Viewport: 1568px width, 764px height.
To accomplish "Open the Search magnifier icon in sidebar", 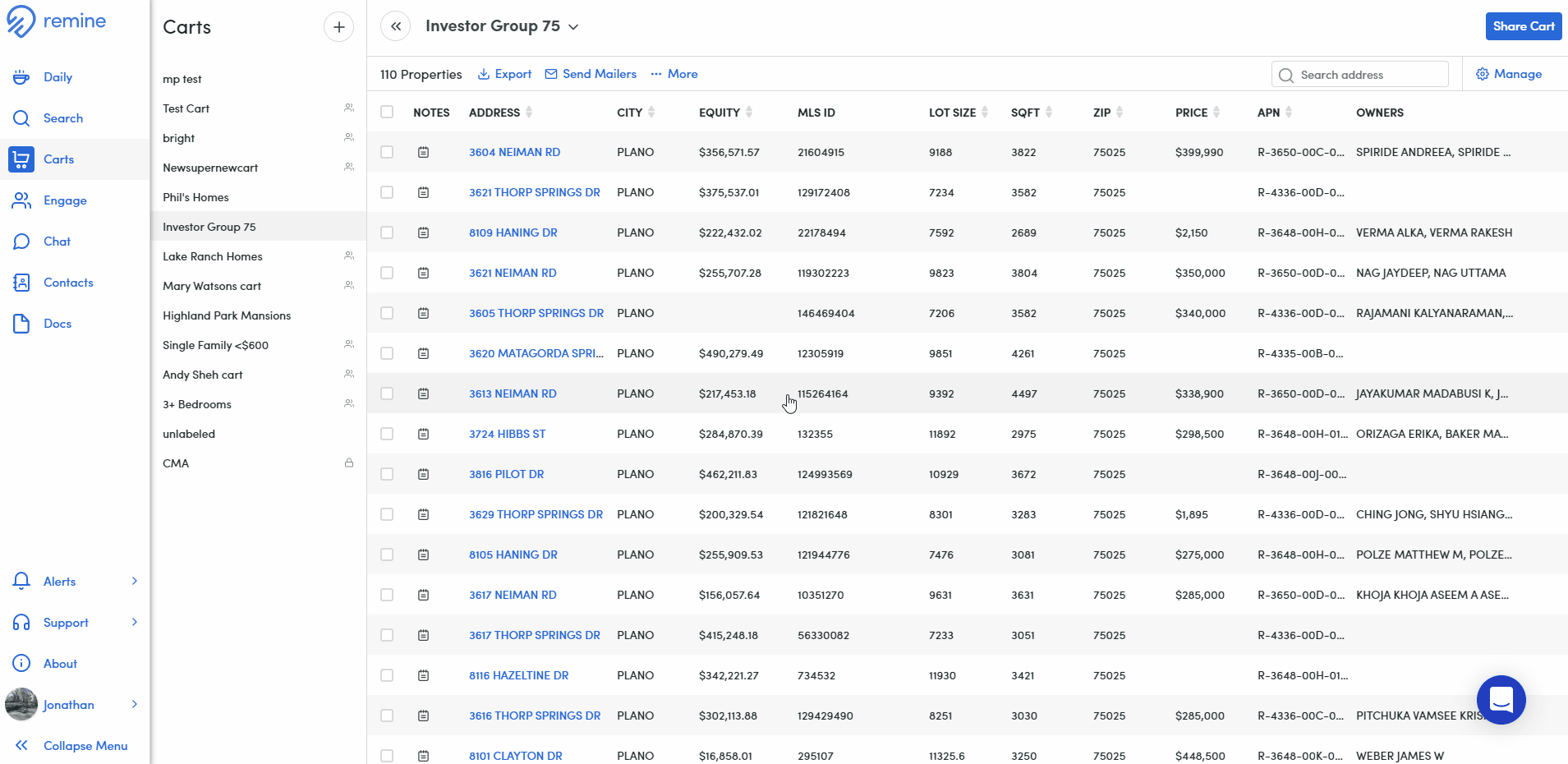I will [x=21, y=118].
